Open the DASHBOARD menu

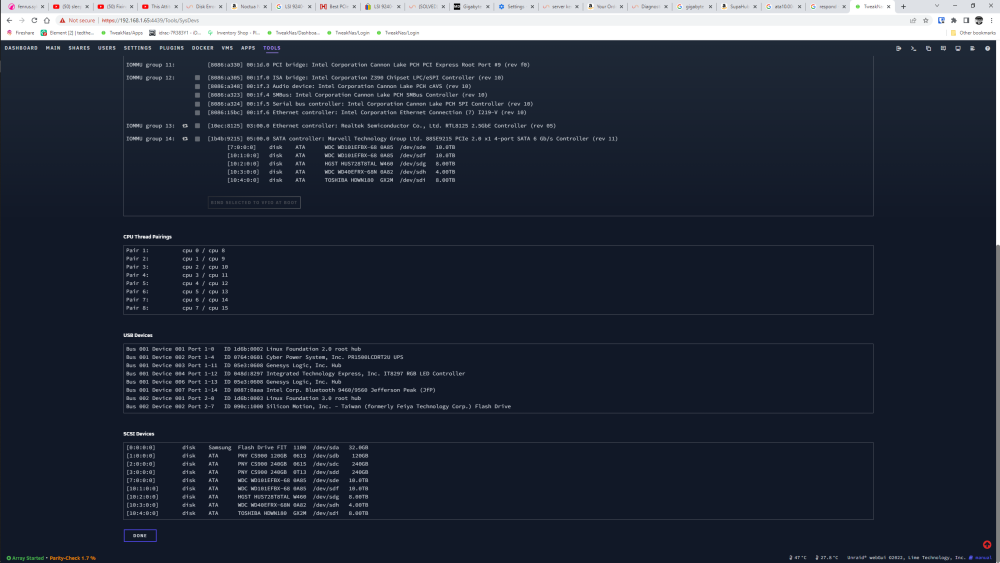tap(21, 48)
